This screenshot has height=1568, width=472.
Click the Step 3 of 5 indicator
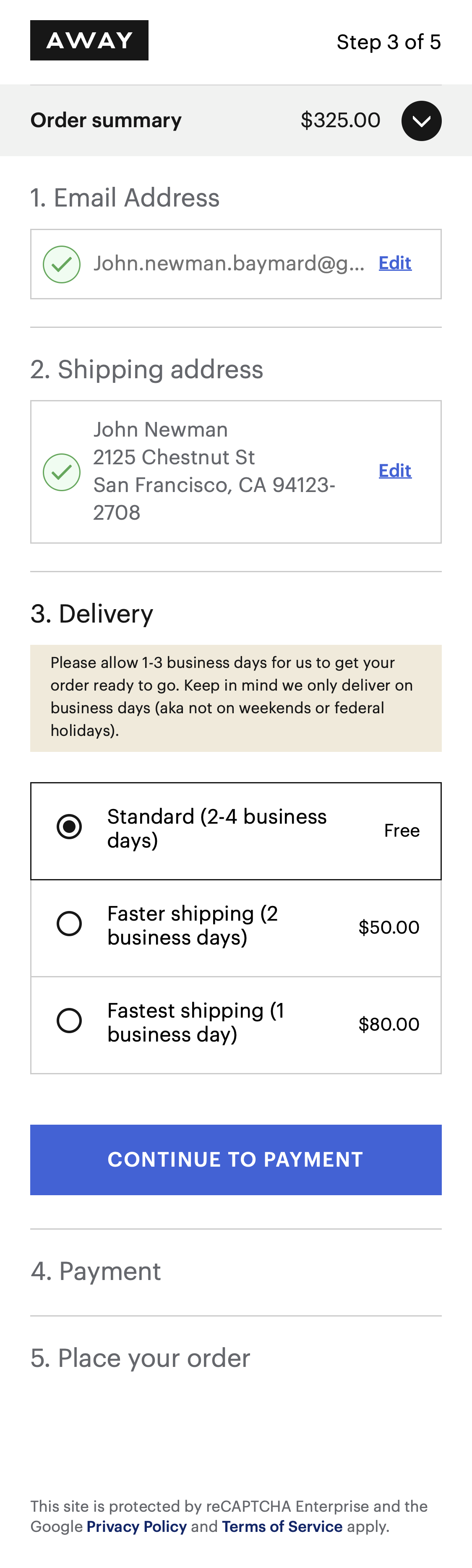[x=388, y=42]
